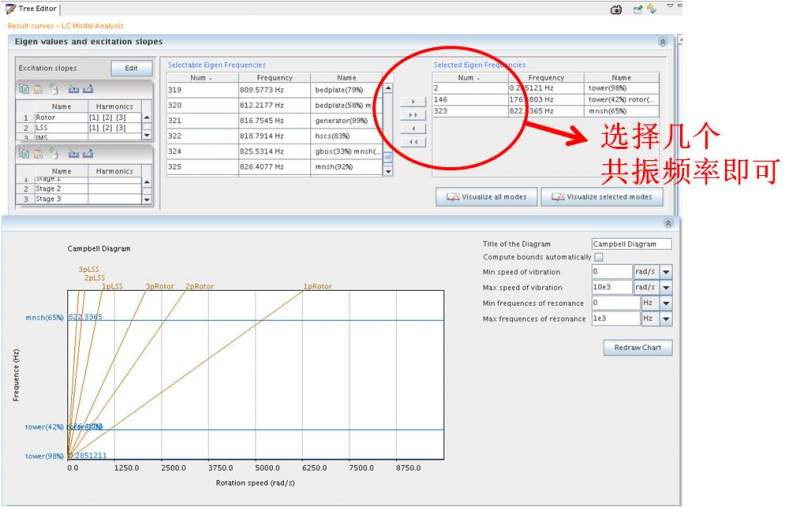Select the Rotor row in excitation slopes
Screen dimensions: 800x507
(x=79, y=117)
